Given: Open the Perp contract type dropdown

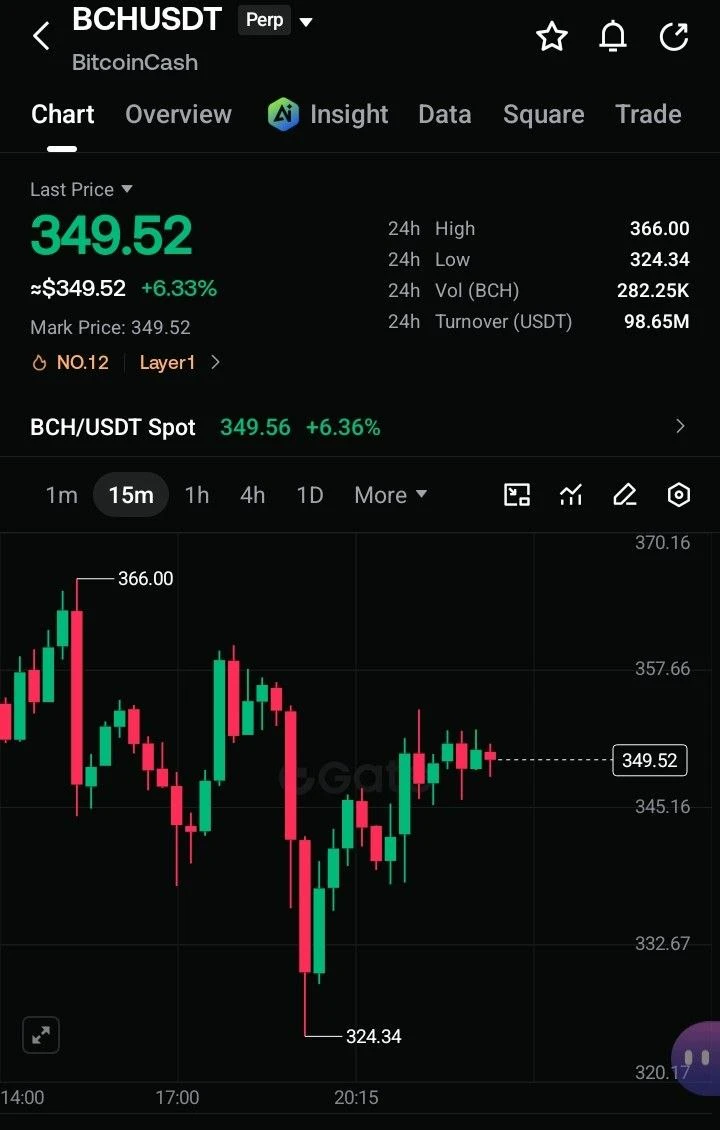Looking at the screenshot, I should click(306, 22).
